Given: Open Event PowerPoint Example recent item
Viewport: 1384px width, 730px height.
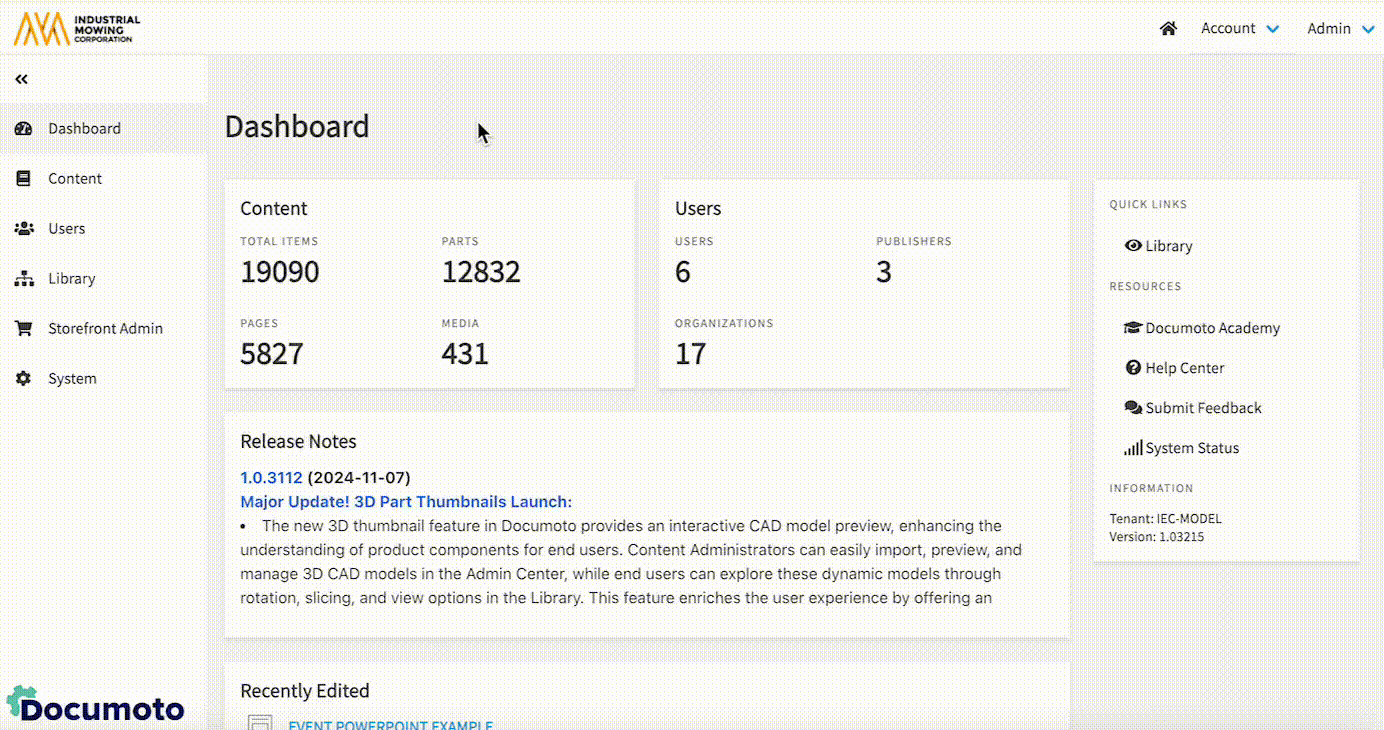Looking at the screenshot, I should tap(390, 725).
